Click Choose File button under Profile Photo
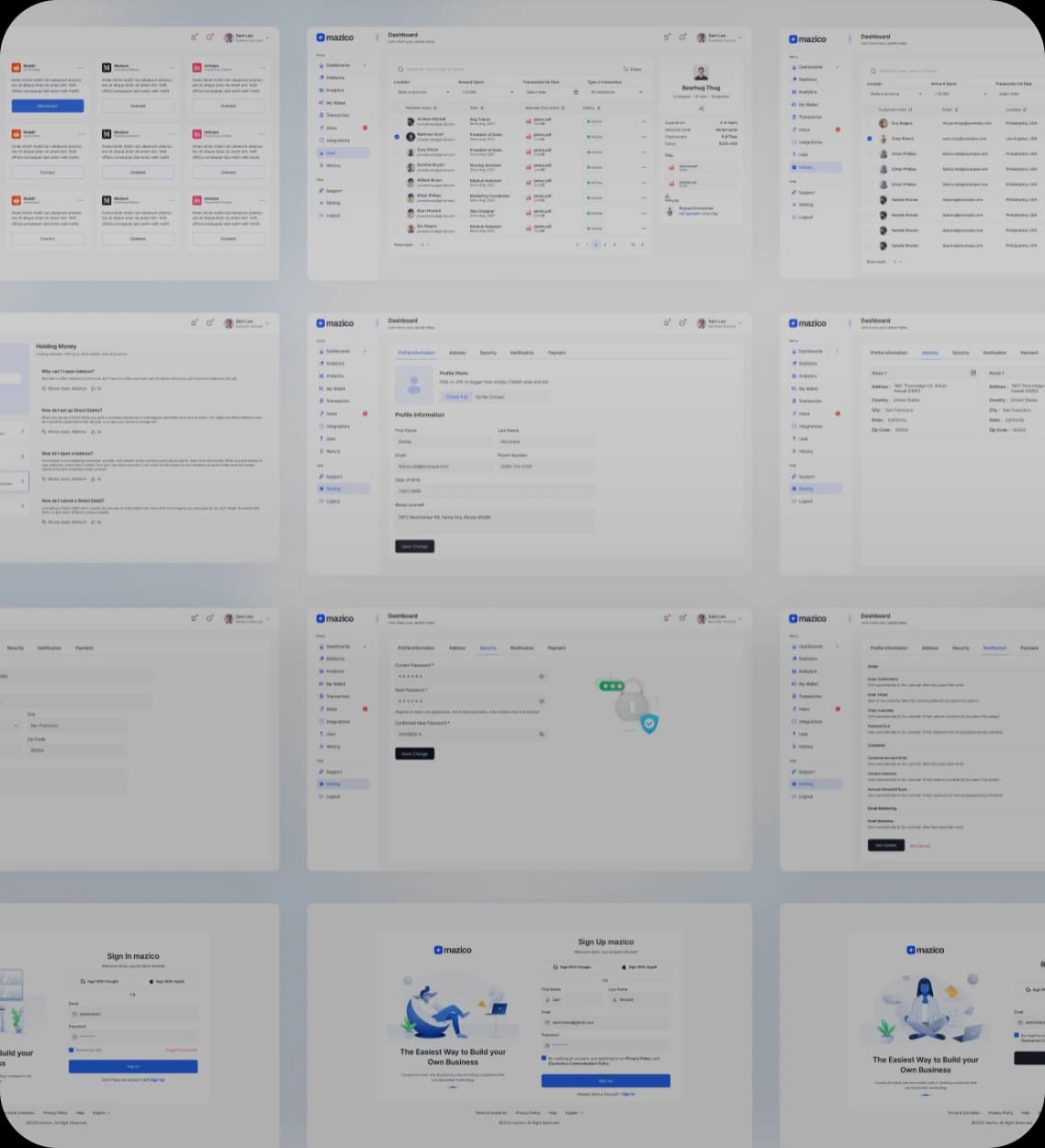Viewport: 1045px width, 1148px height. (456, 397)
